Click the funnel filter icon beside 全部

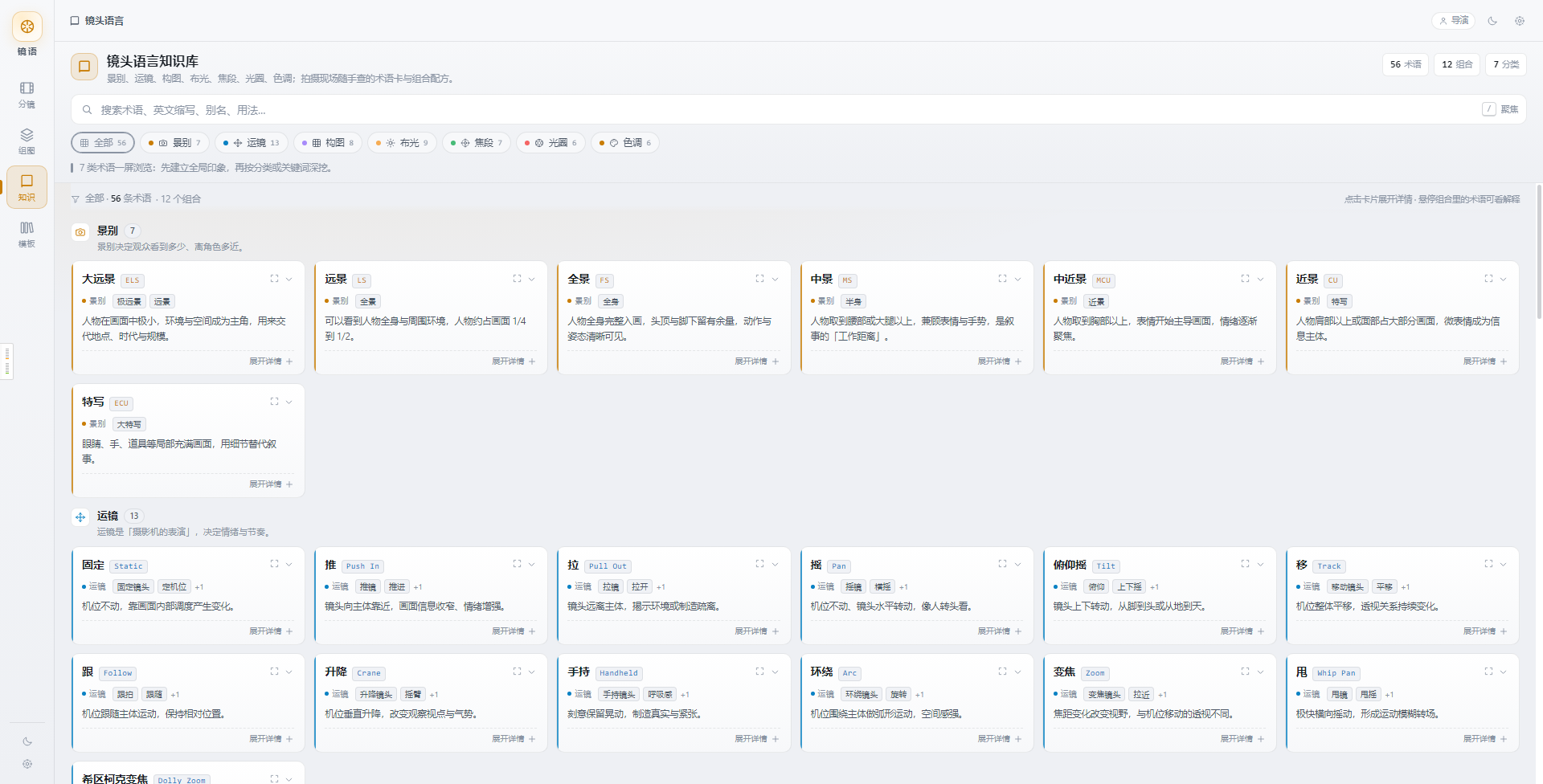[76, 199]
